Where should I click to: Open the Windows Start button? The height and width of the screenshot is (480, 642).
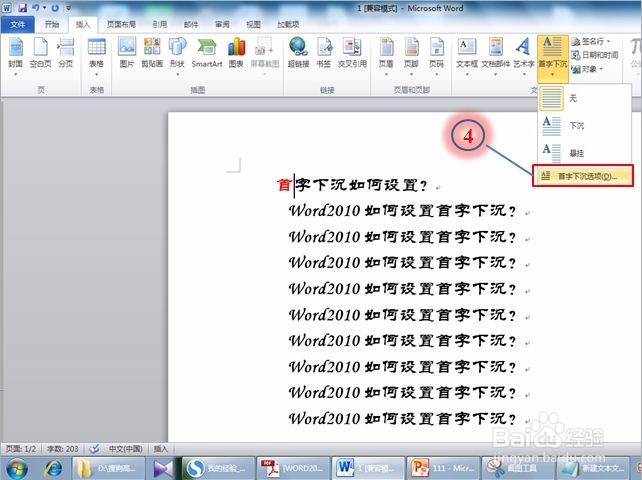16,469
